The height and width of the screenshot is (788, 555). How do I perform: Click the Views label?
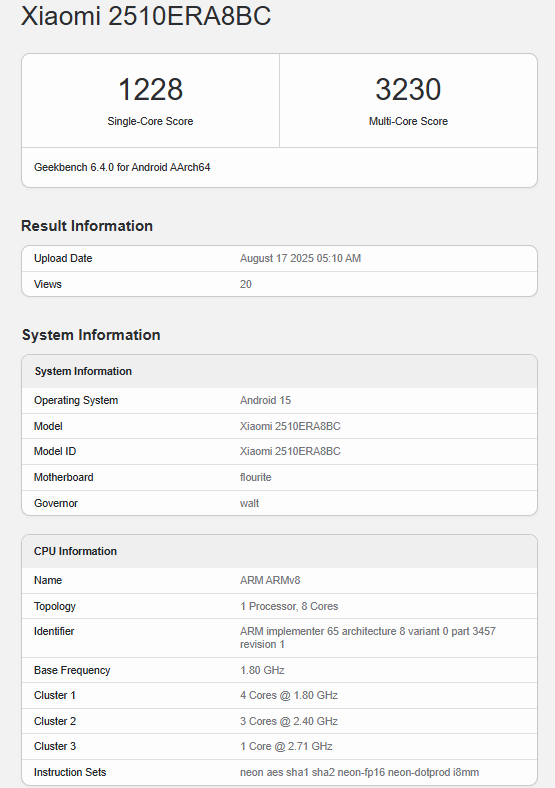[x=48, y=284]
